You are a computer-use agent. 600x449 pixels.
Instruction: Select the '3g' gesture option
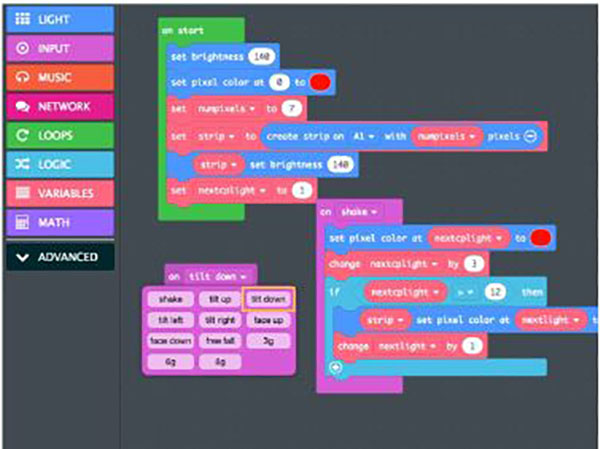click(268, 340)
